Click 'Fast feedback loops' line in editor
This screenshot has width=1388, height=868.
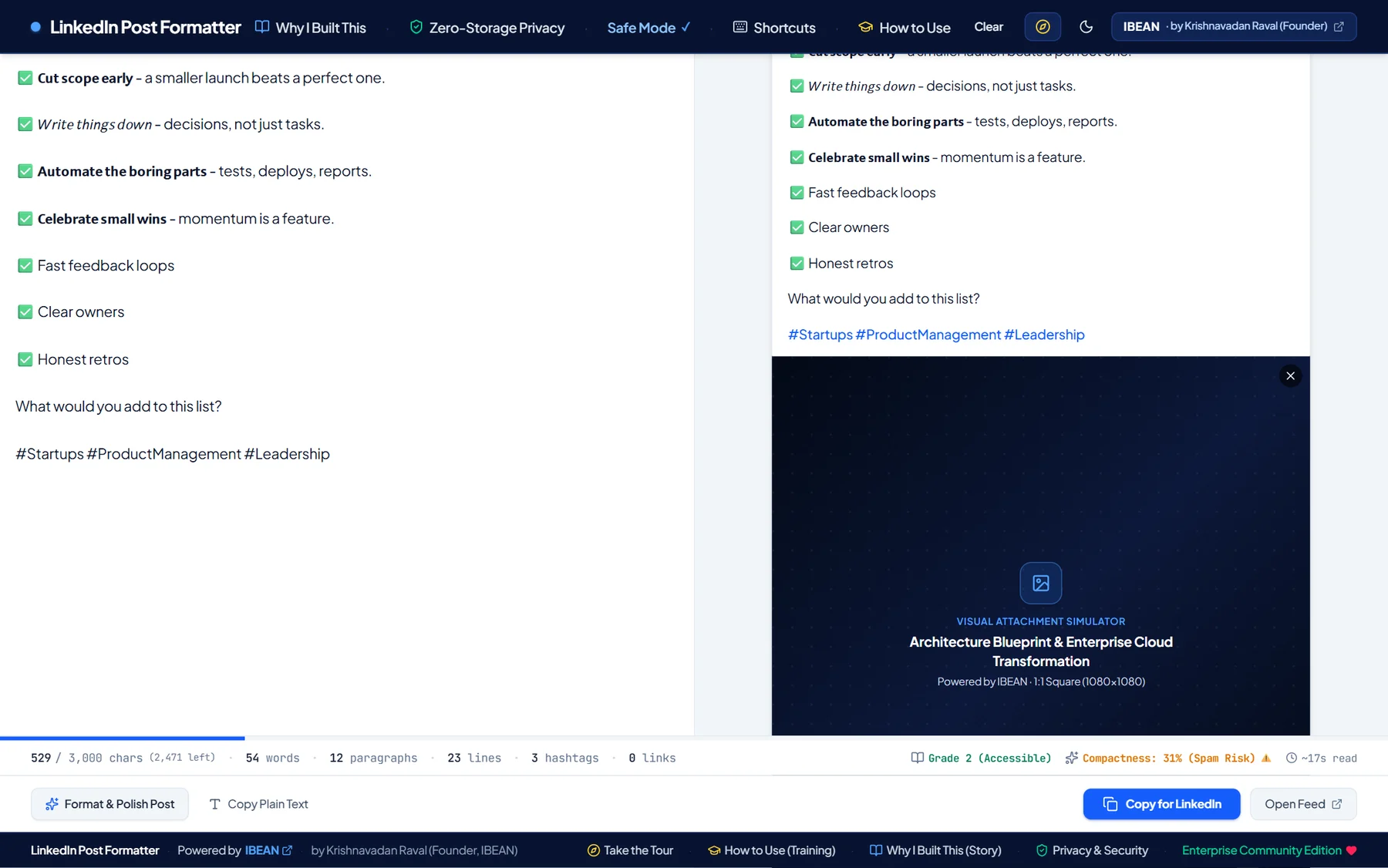(x=106, y=266)
